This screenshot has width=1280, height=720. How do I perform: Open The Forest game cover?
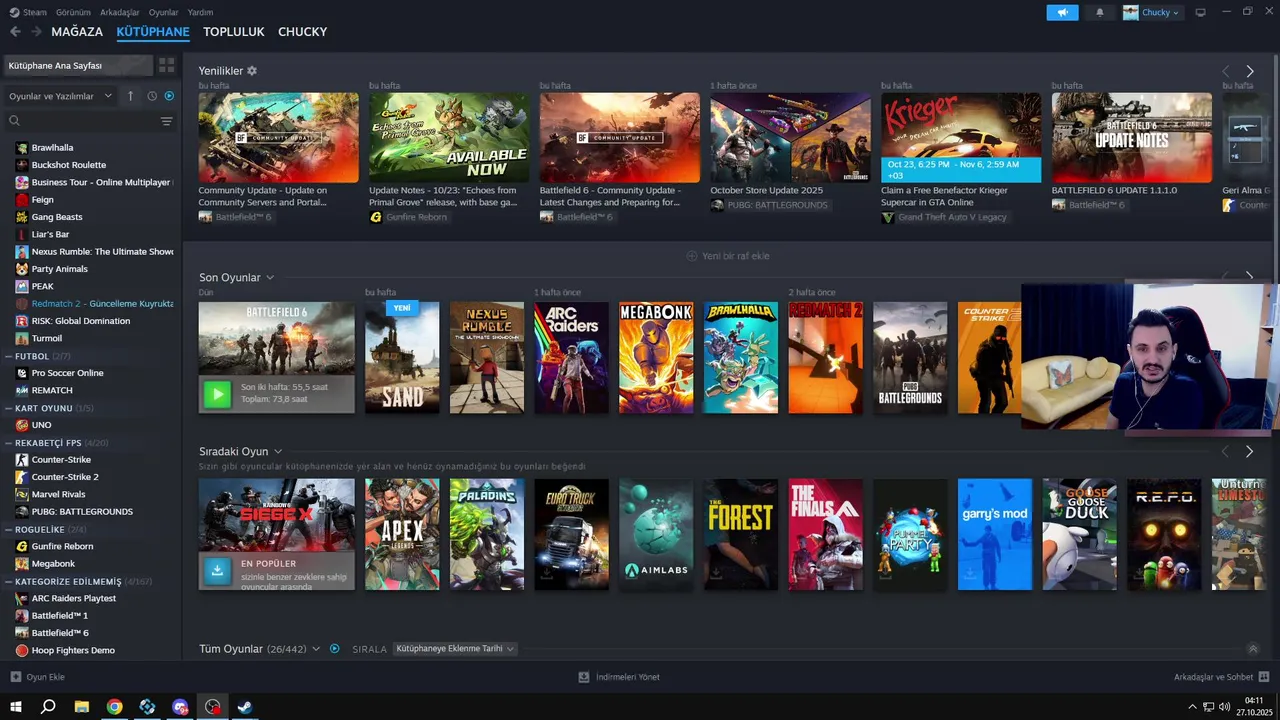point(740,534)
